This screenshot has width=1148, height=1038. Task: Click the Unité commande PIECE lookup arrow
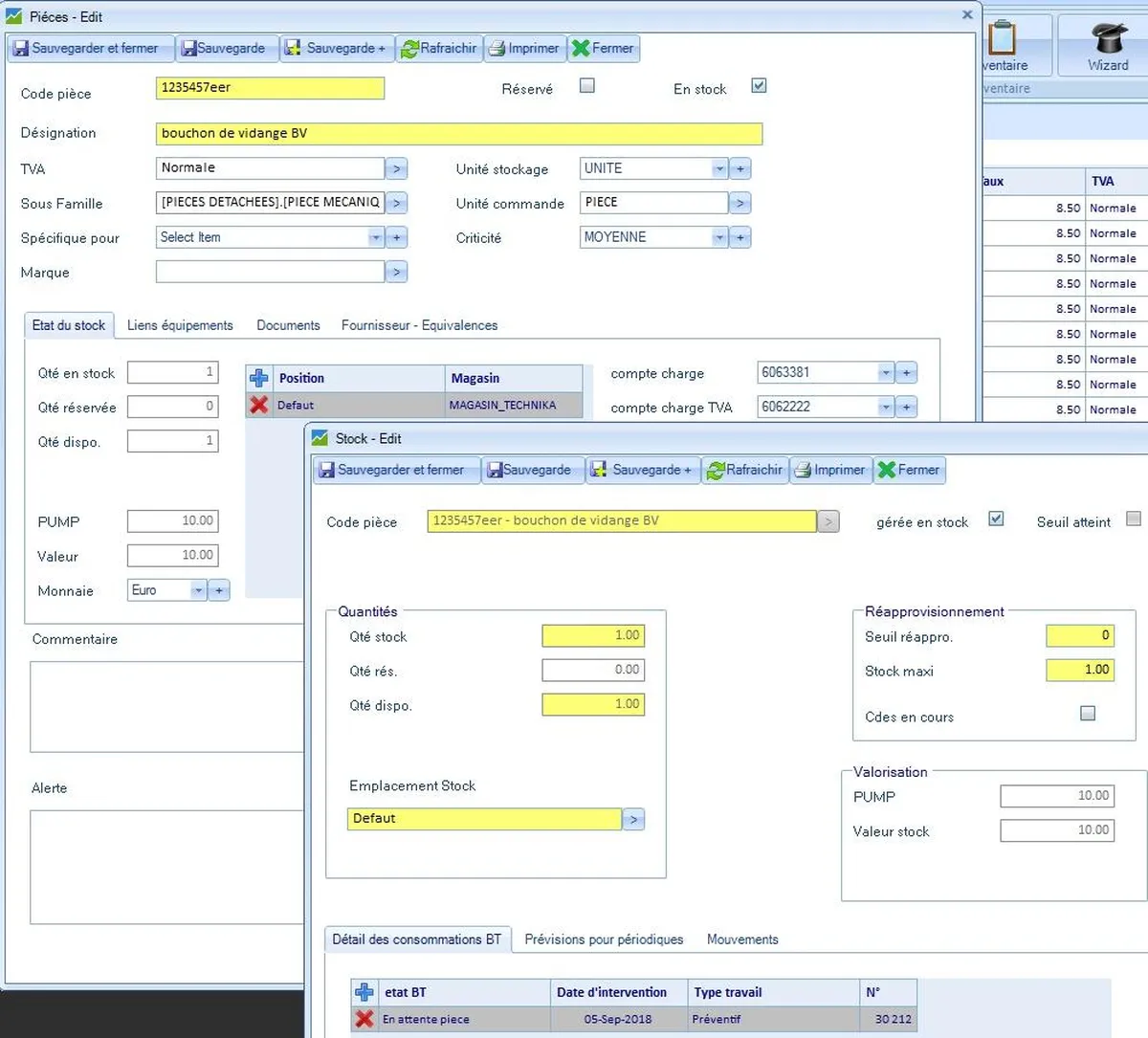(740, 203)
